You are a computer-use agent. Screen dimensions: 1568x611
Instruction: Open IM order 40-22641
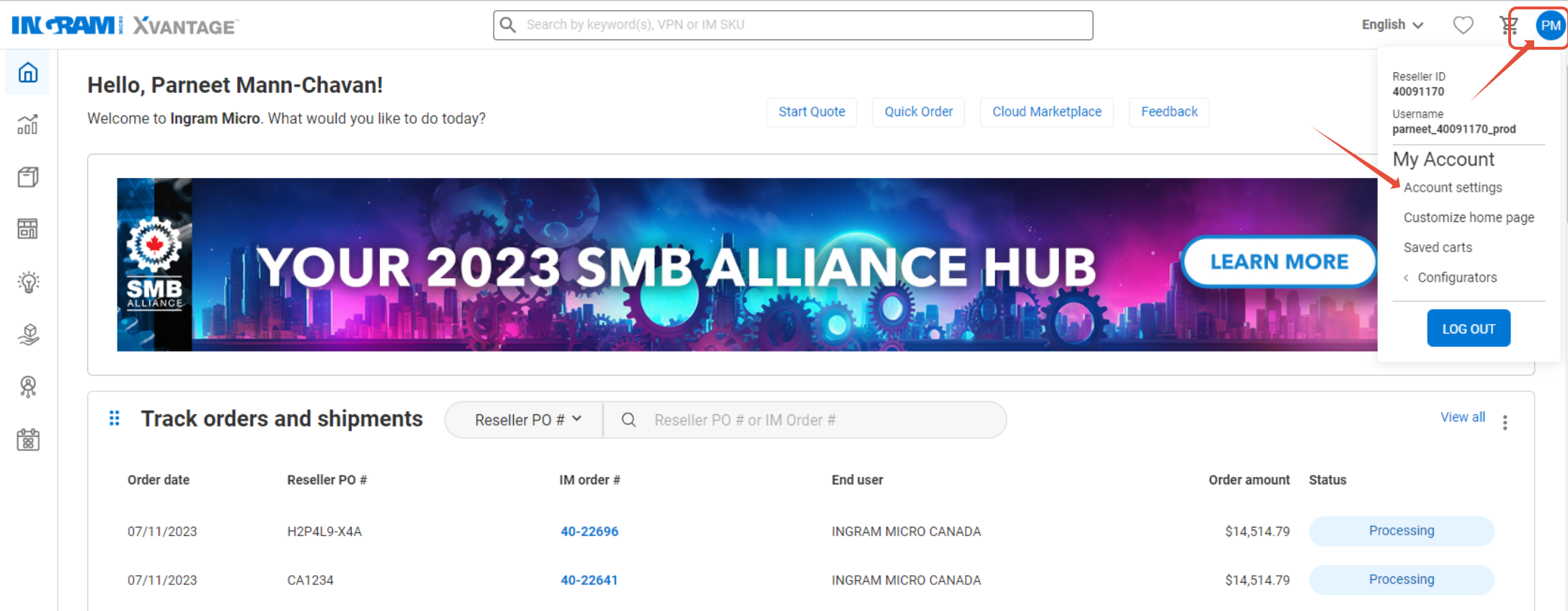(589, 580)
